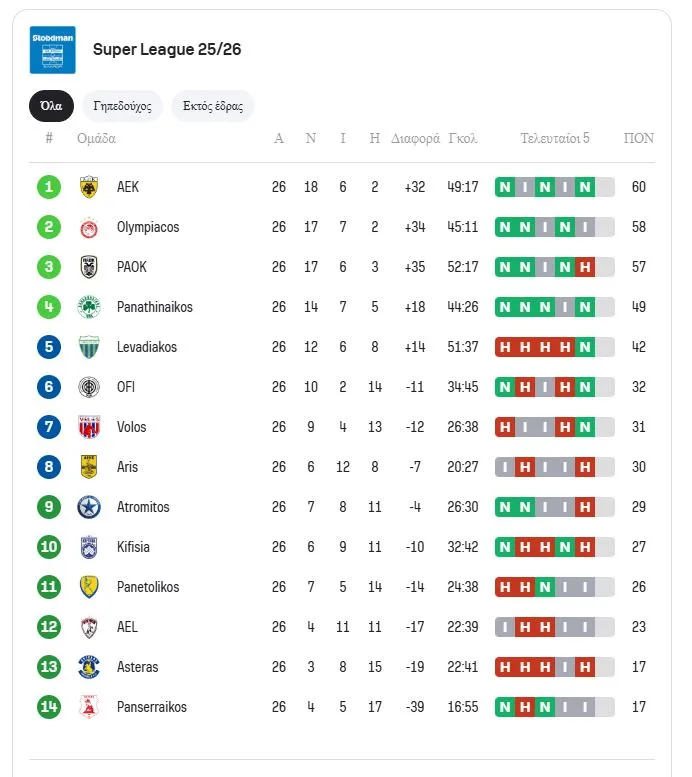
Task: Click the Διαφορά column header
Action: click(415, 139)
